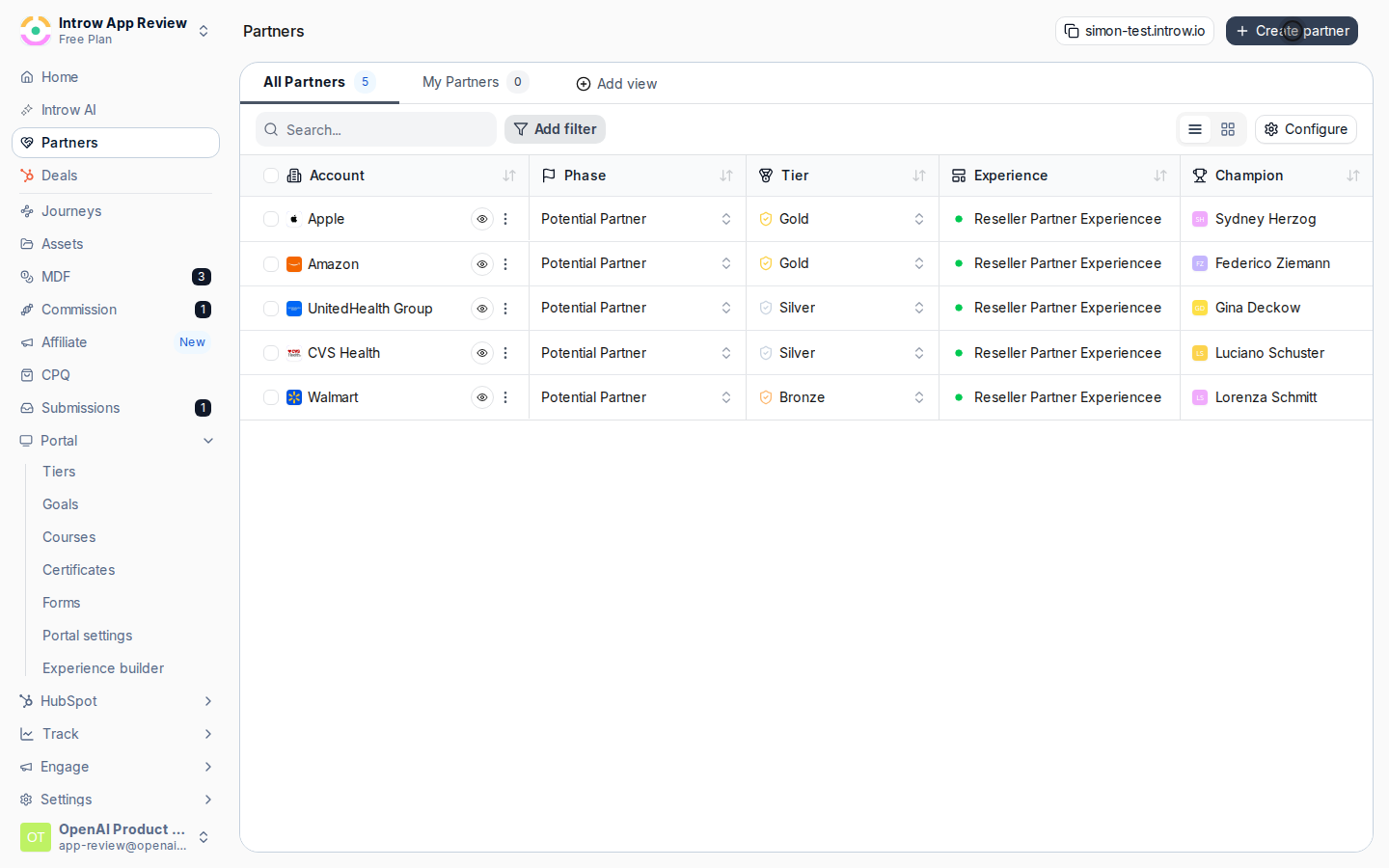This screenshot has width=1389, height=868.
Task: Check the Apple row checkbox
Action: click(271, 219)
